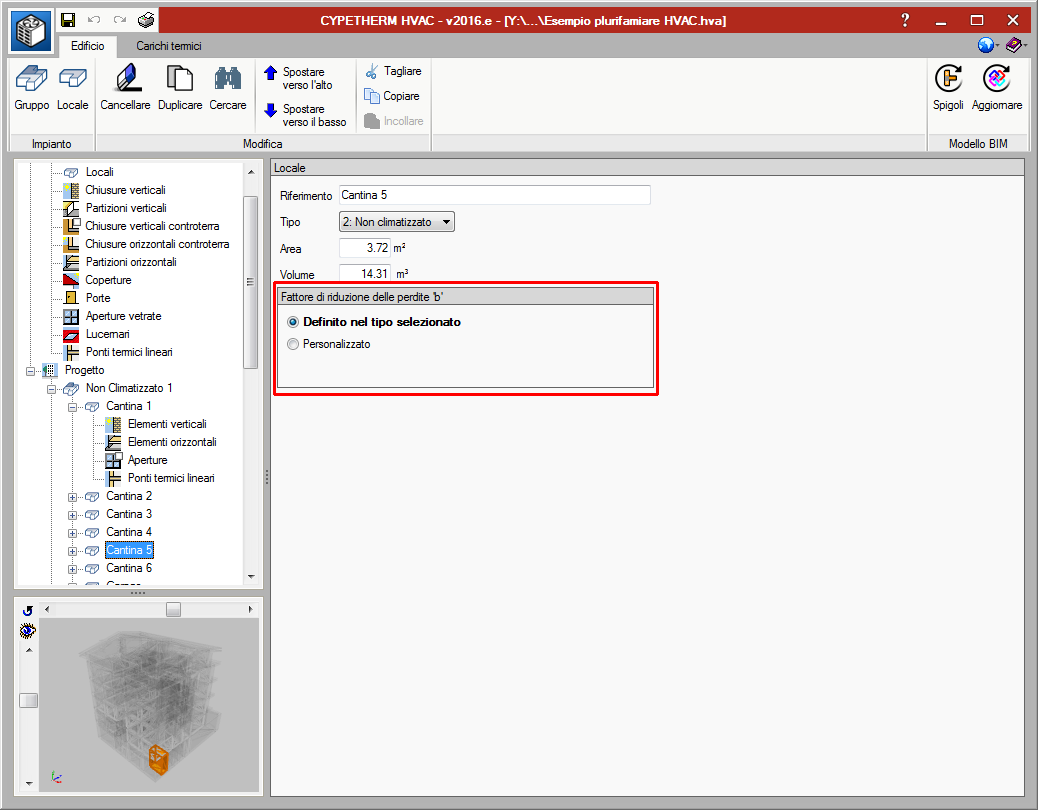1038x810 pixels.
Task: Expand the Cantina 4 node
Action: (x=72, y=533)
